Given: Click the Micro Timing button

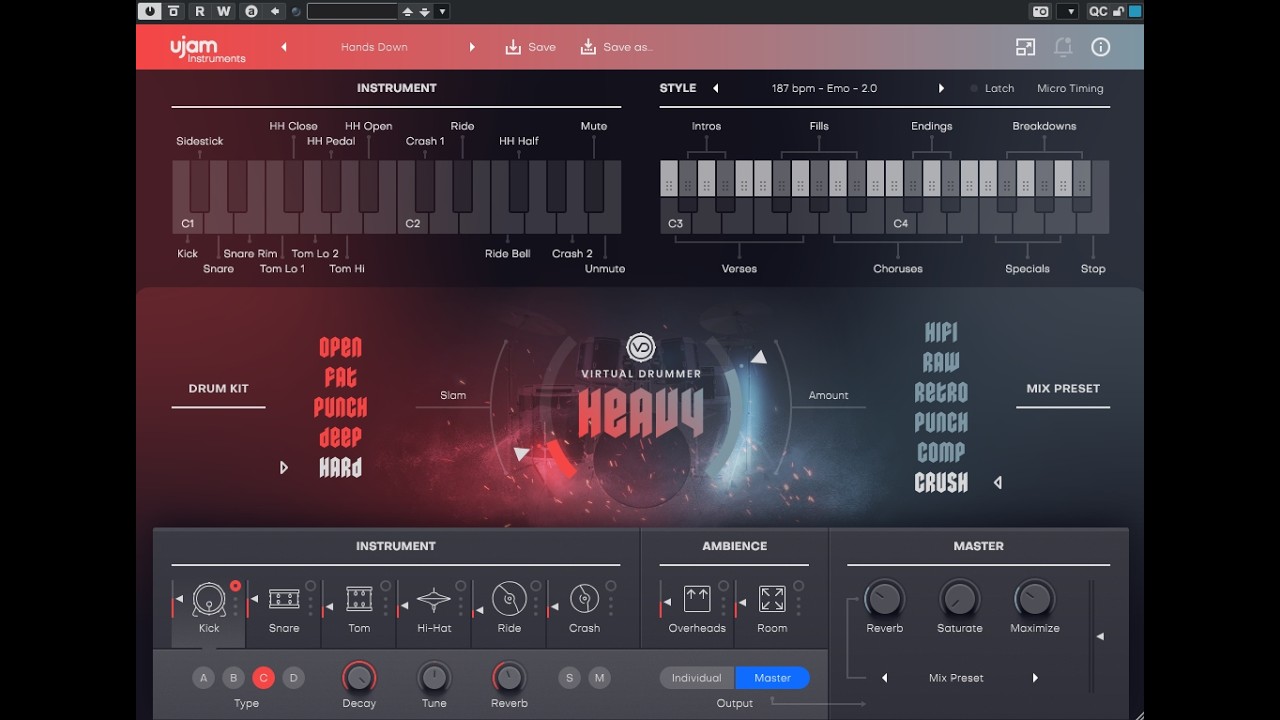Looking at the screenshot, I should pos(1070,88).
